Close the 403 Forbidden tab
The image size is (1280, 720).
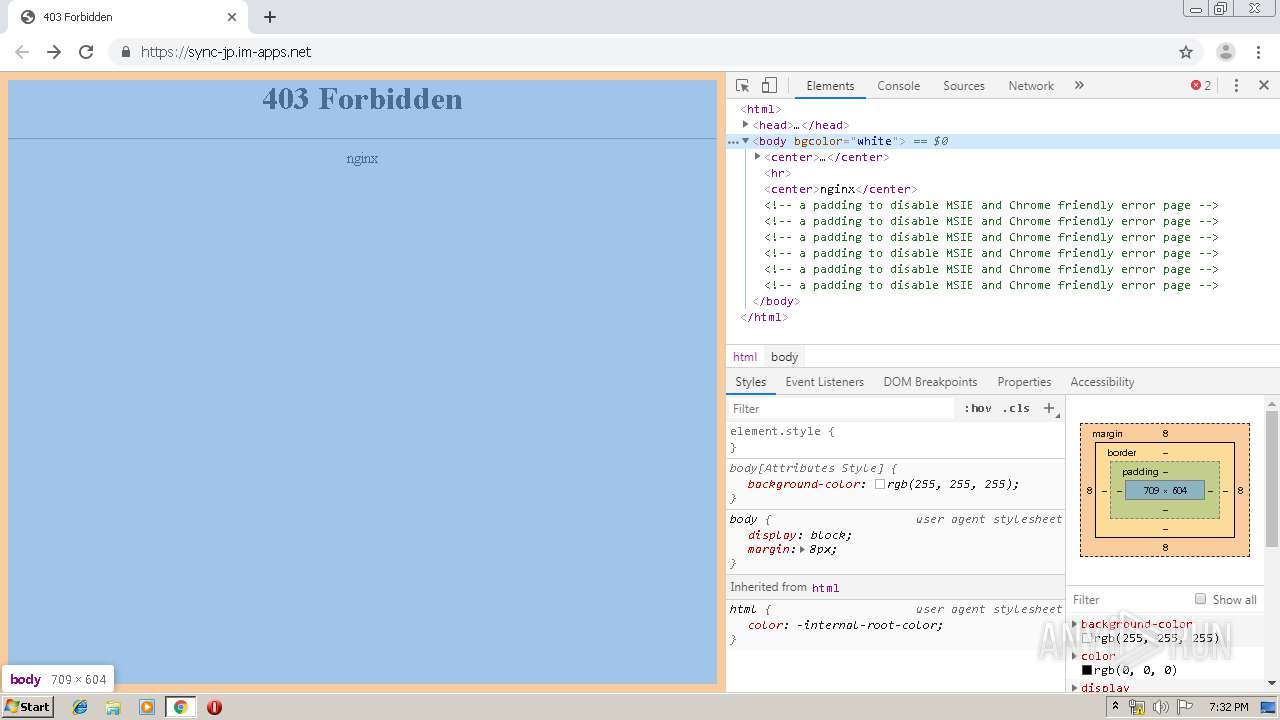coord(232,17)
